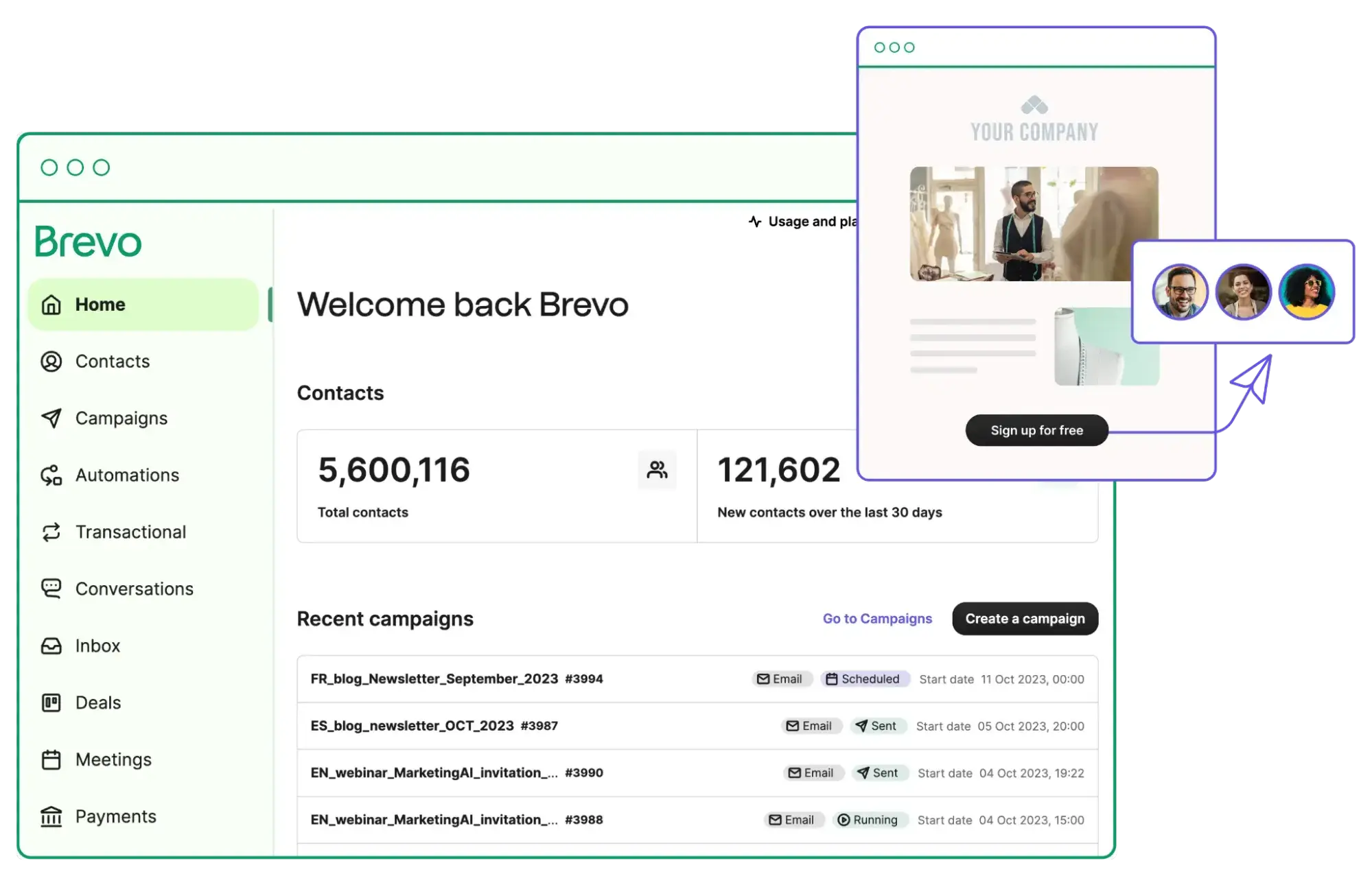Click the Inbox tray icon
The height and width of the screenshot is (885, 1372).
pyautogui.click(x=51, y=645)
